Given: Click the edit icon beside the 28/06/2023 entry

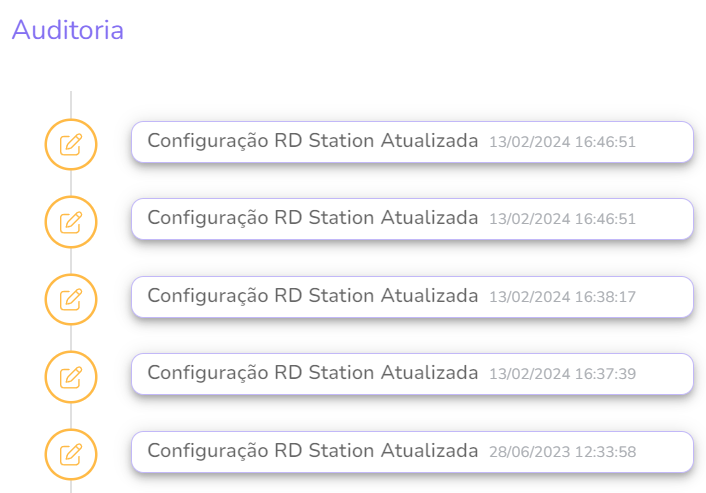Looking at the screenshot, I should point(71,454).
